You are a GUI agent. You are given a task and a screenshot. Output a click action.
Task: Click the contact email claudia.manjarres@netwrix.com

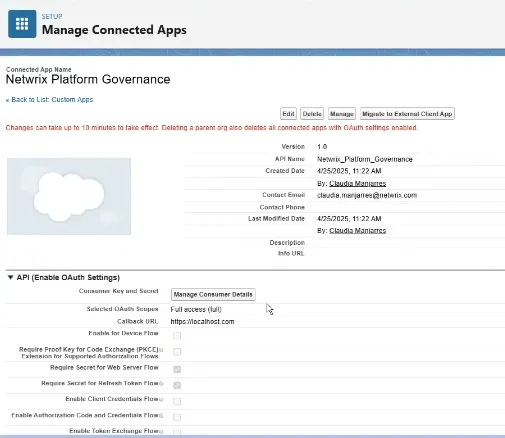[x=367, y=195]
